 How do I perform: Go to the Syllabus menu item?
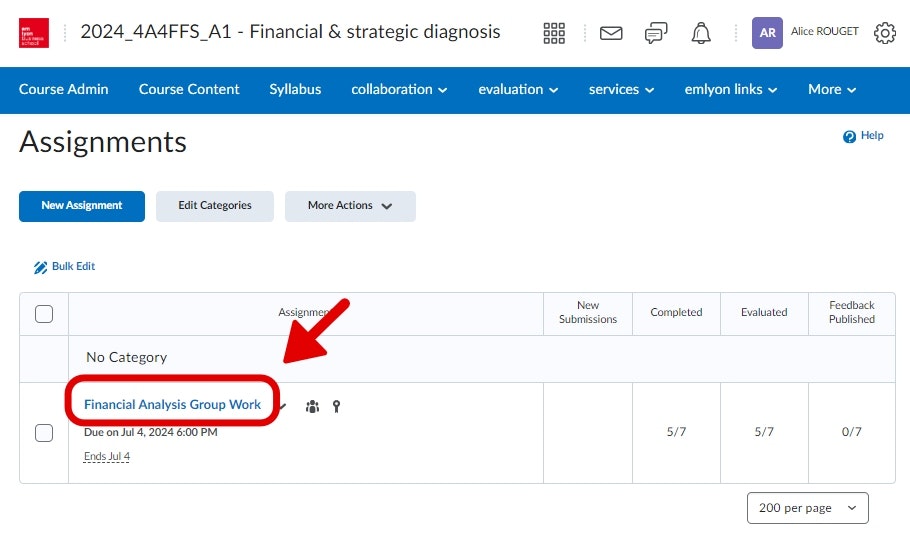(x=295, y=89)
